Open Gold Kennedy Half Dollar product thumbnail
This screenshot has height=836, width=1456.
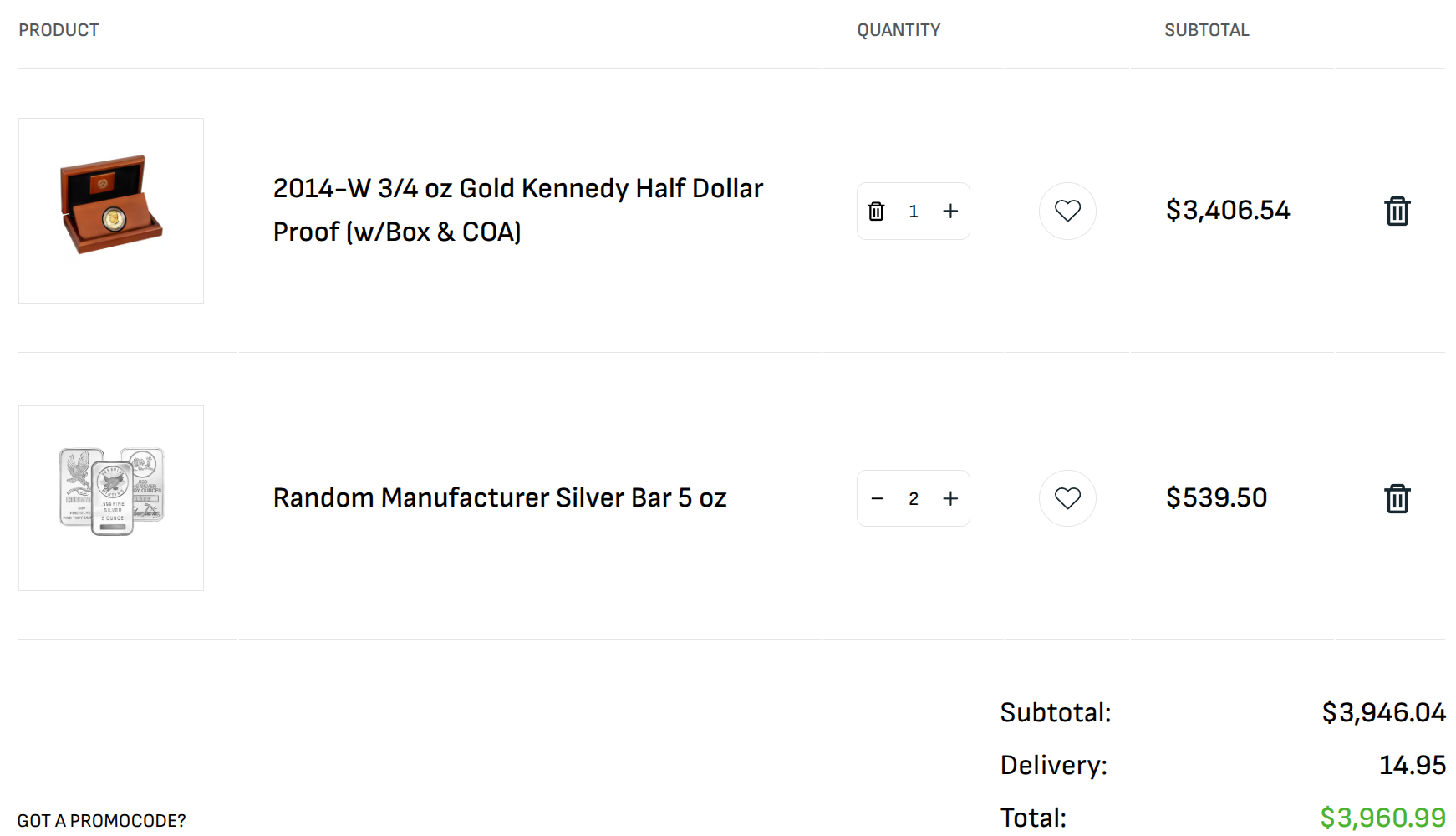click(111, 211)
